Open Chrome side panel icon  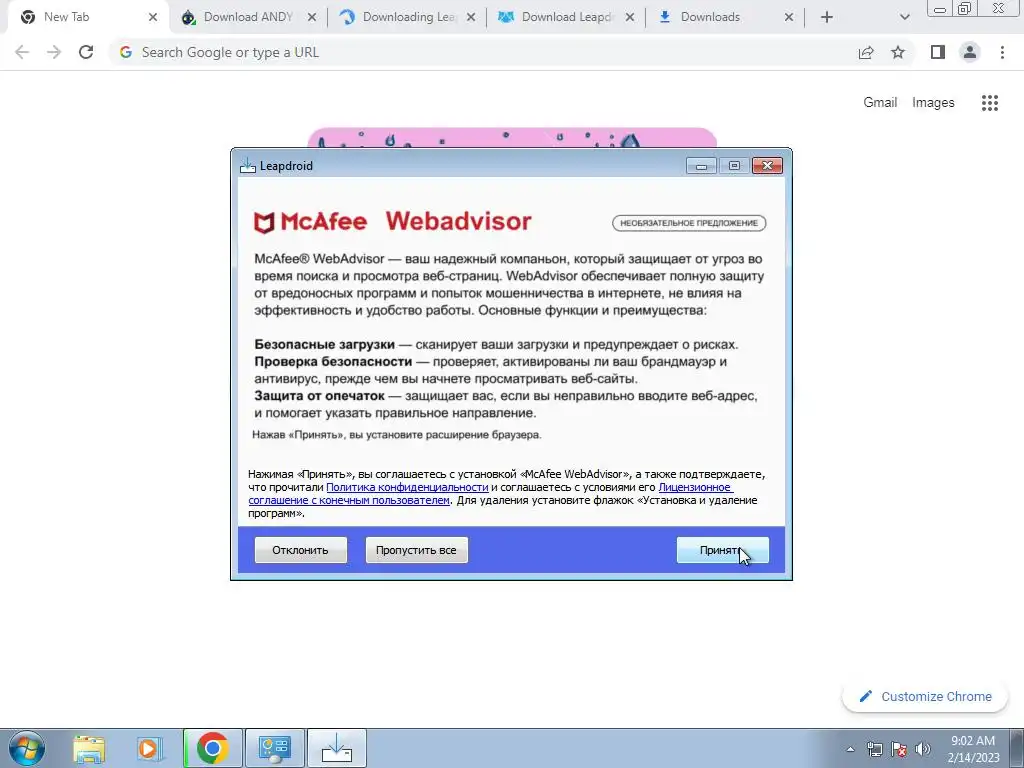(x=938, y=52)
